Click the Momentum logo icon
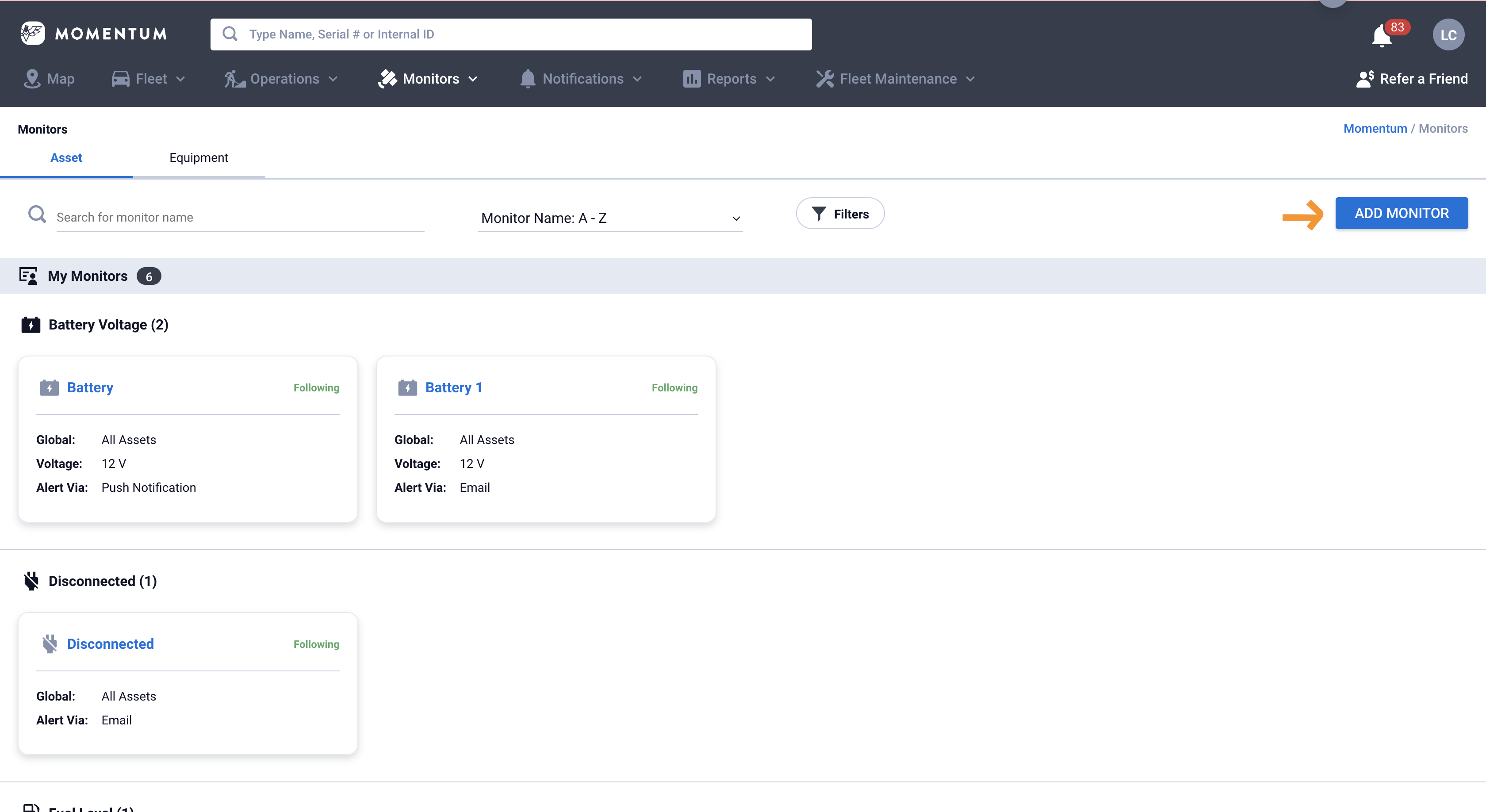This screenshot has width=1486, height=812. pyautogui.click(x=32, y=34)
